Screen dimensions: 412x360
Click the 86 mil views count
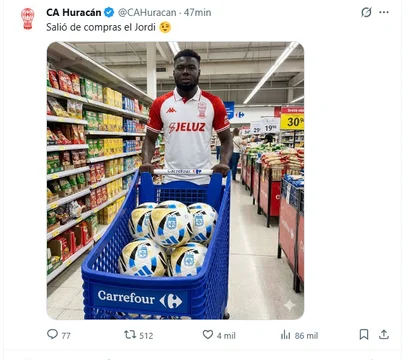[306, 336]
